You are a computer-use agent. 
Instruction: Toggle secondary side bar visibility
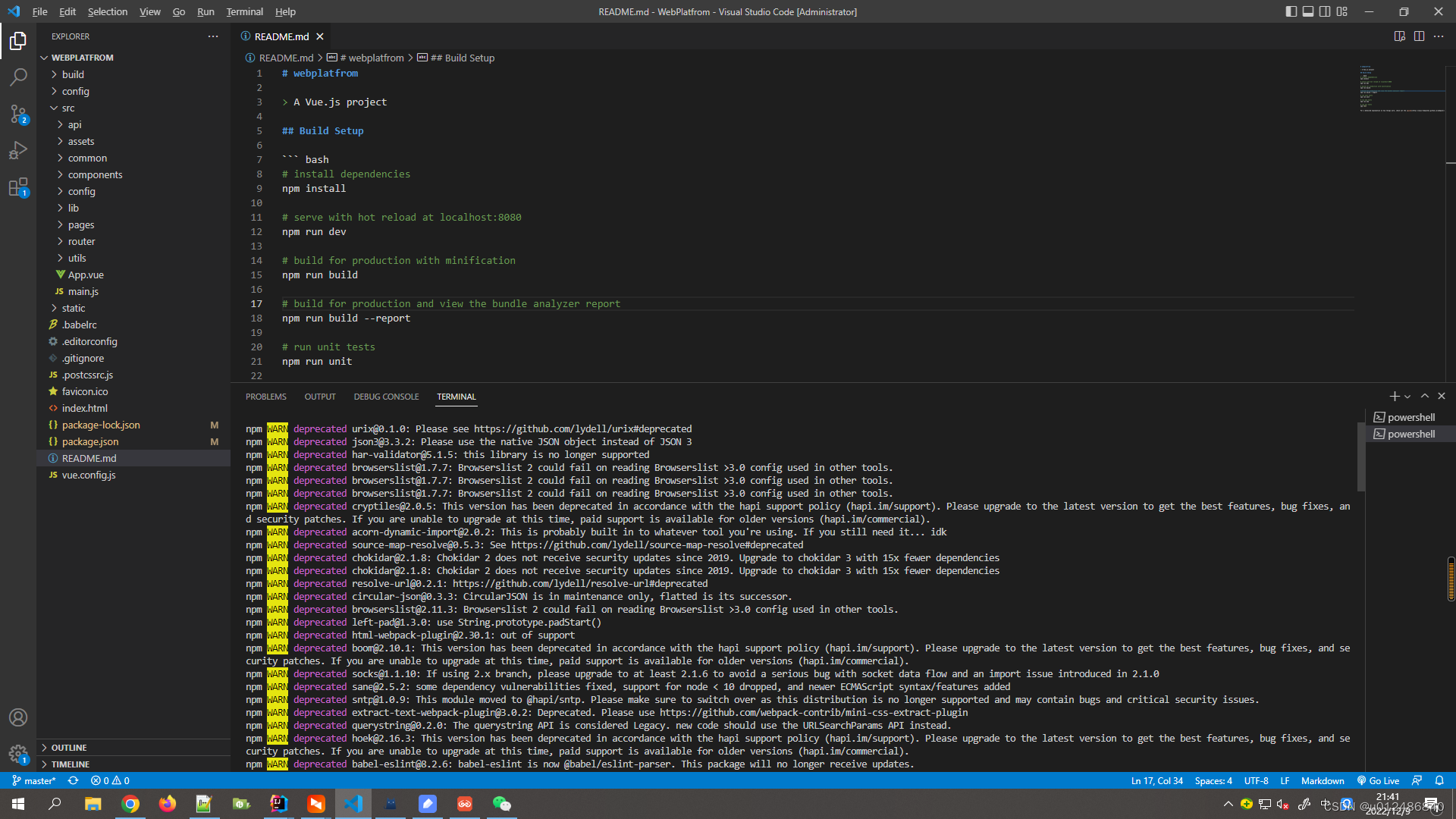(x=1325, y=11)
